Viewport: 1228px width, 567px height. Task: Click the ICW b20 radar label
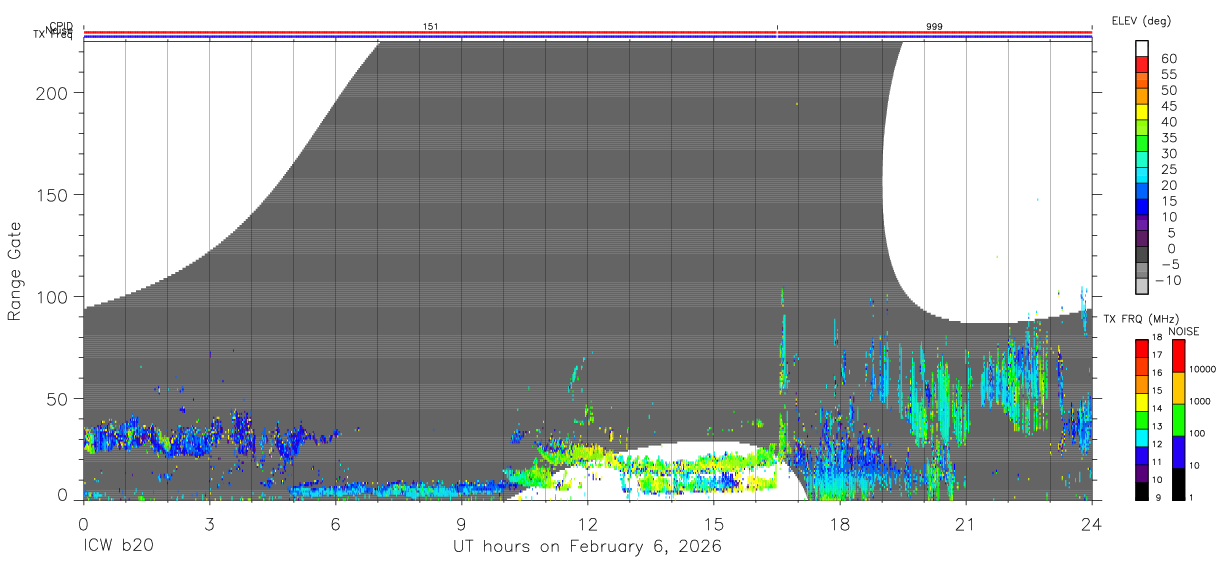click(x=118, y=547)
